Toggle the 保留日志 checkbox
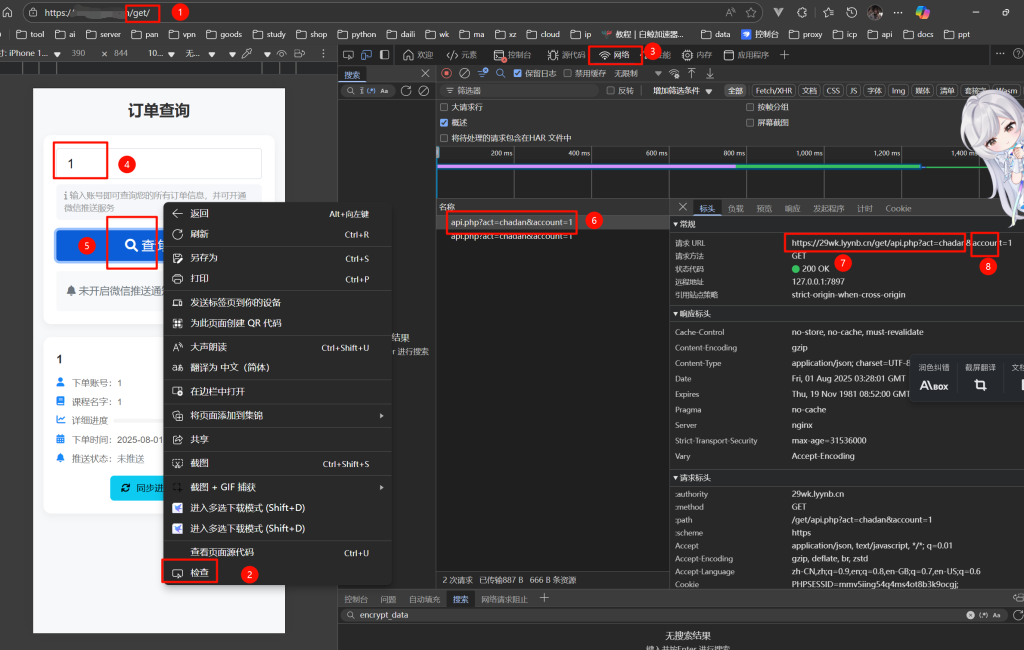The image size is (1024, 650). [x=517, y=73]
